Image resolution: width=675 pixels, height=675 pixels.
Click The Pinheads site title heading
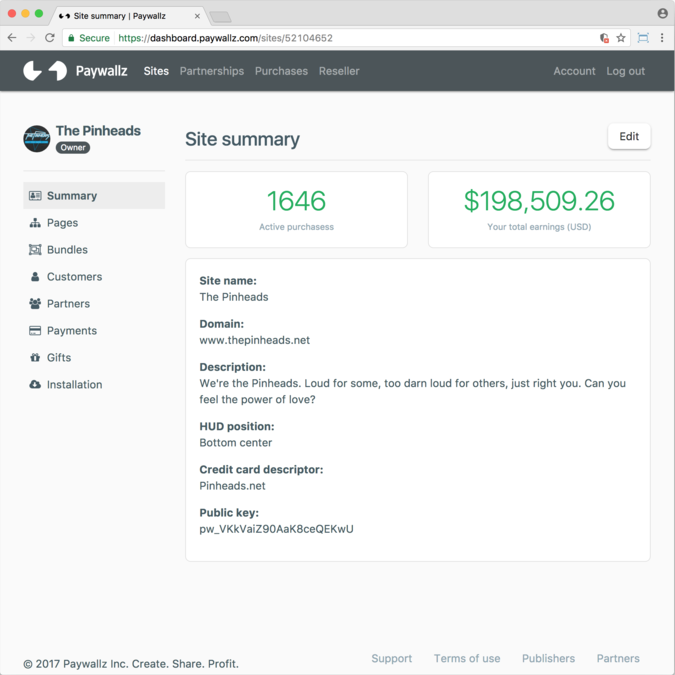coord(98,130)
